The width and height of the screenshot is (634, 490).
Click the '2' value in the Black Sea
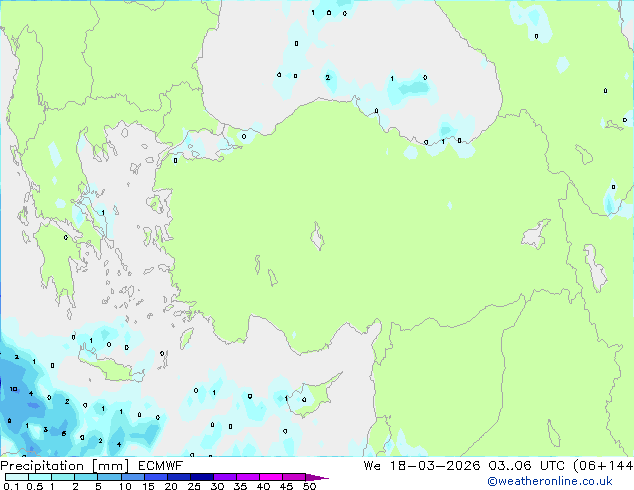pos(328,77)
